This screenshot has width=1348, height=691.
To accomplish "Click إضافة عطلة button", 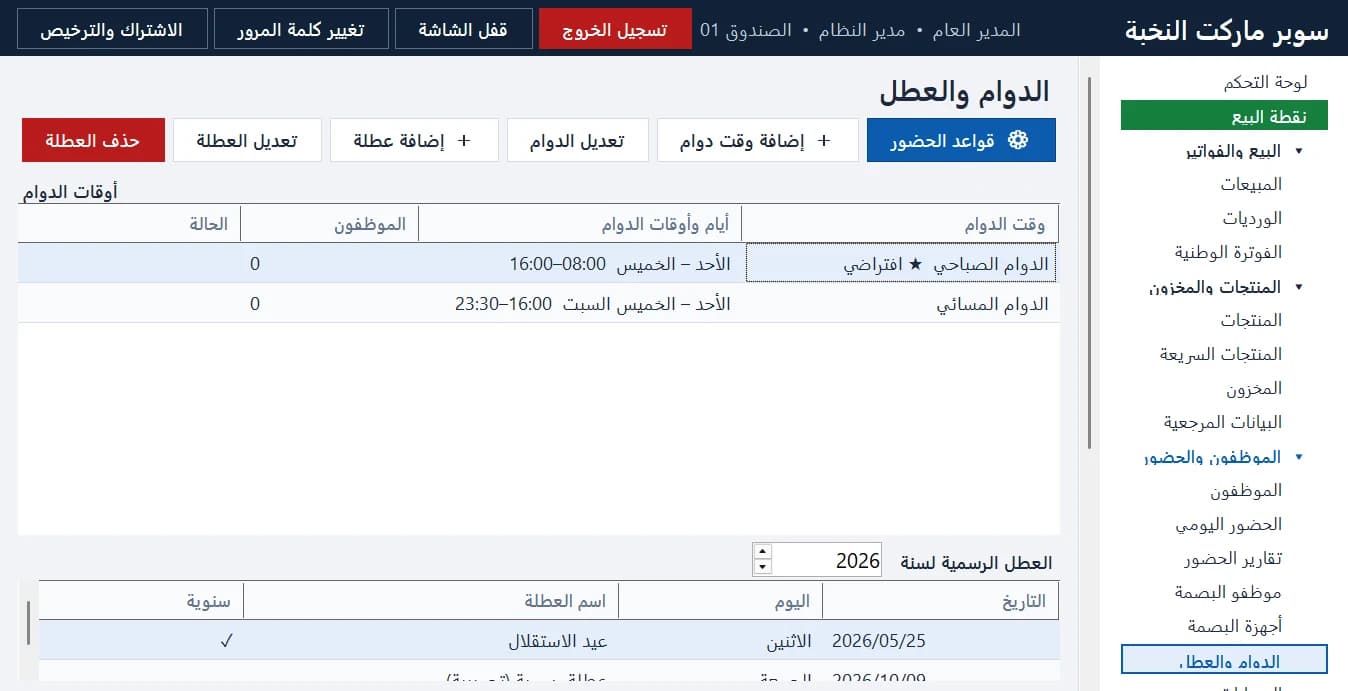I will tap(414, 141).
